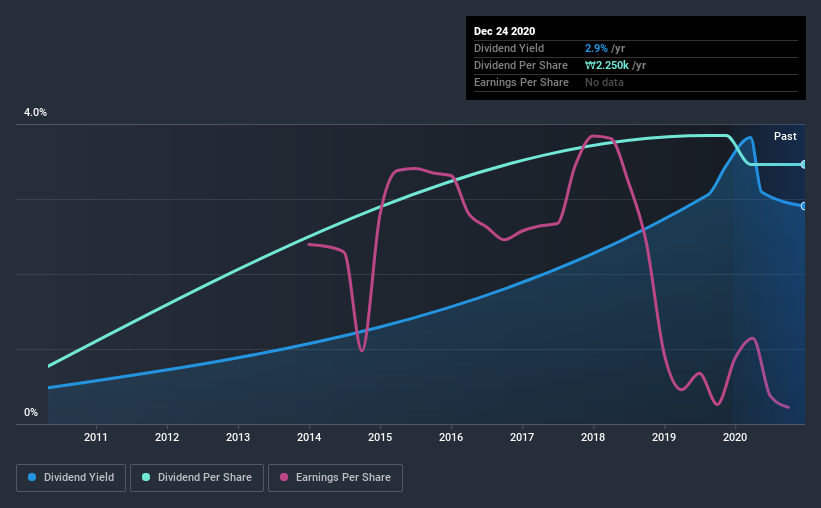The width and height of the screenshot is (821, 508).
Task: Click the teal Dividend Per Share legend dot
Action: click(146, 477)
